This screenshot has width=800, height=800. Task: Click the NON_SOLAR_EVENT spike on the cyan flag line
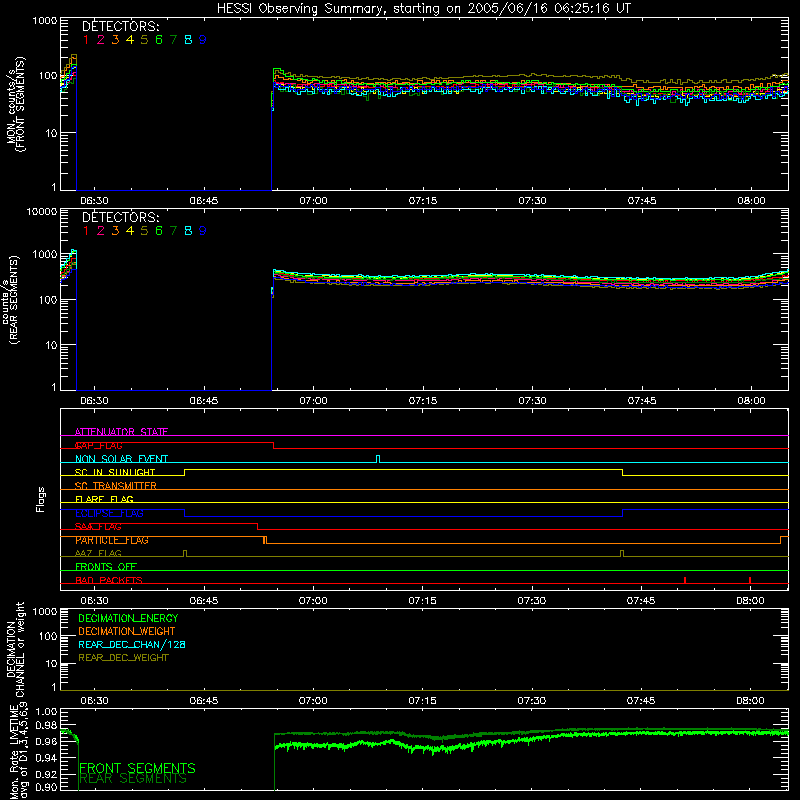[x=378, y=459]
